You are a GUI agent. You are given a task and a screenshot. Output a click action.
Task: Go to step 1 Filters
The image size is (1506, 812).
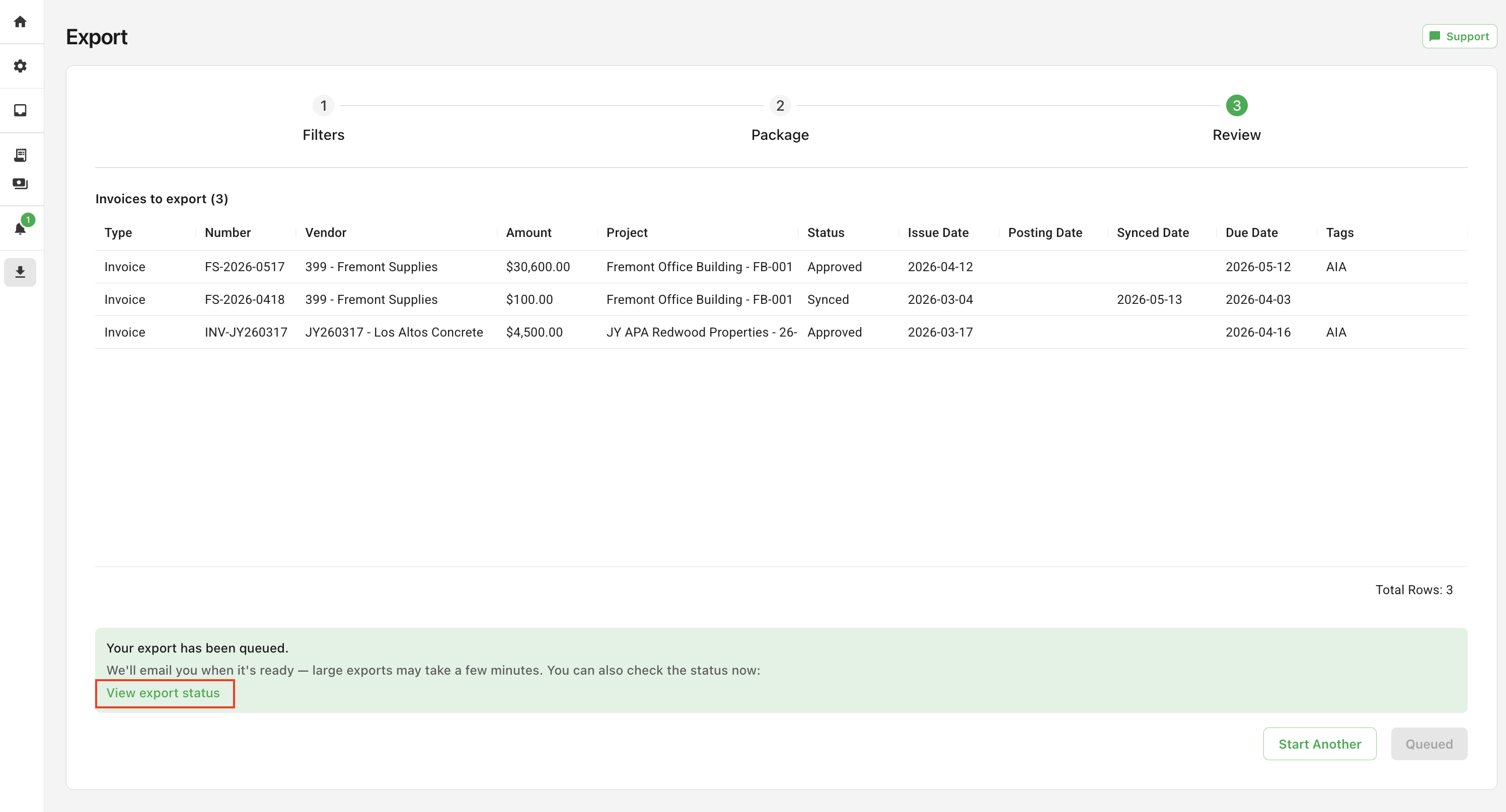pos(323,119)
